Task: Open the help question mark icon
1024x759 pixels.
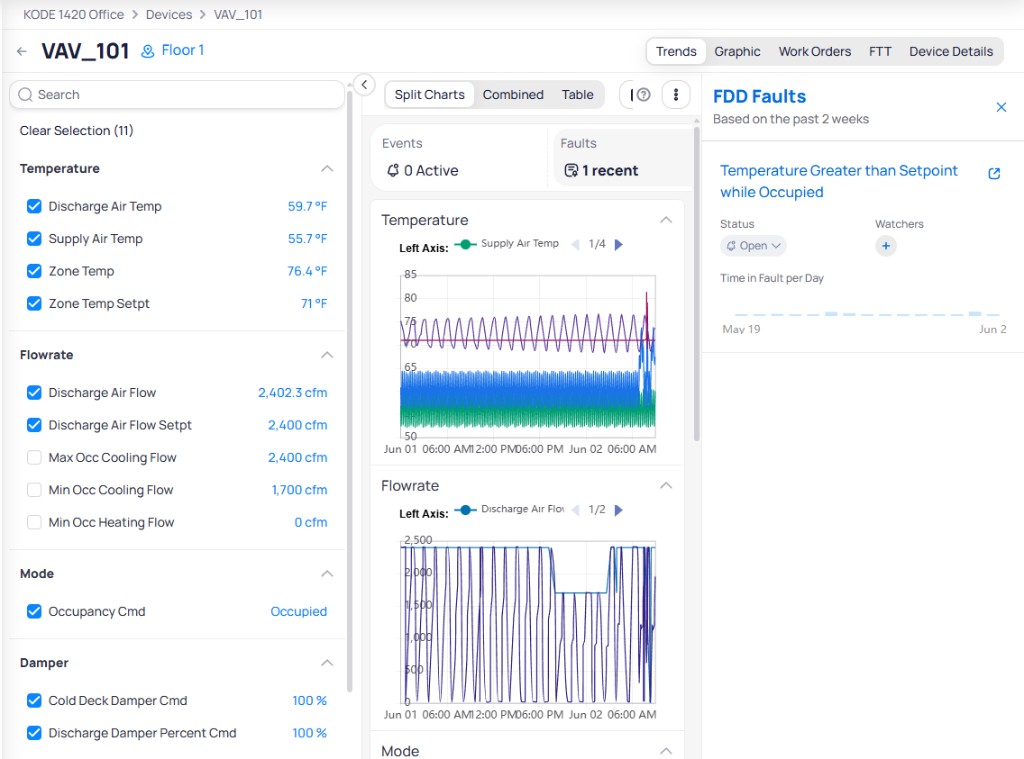Action: click(643, 95)
